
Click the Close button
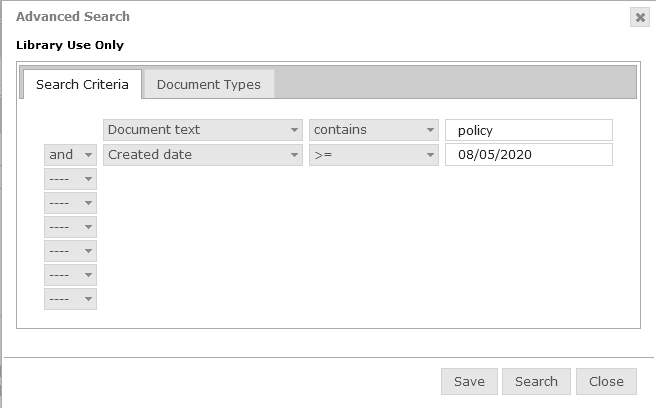click(606, 381)
